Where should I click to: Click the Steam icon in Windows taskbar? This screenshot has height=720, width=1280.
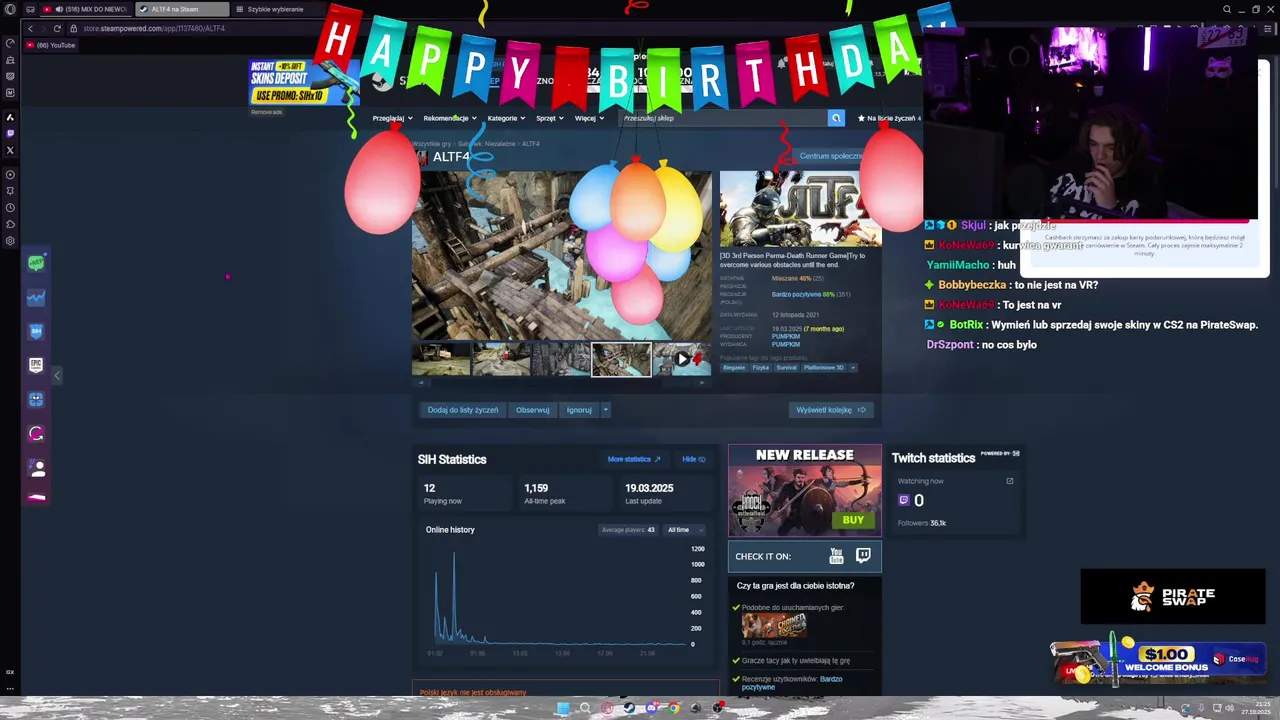(x=629, y=708)
